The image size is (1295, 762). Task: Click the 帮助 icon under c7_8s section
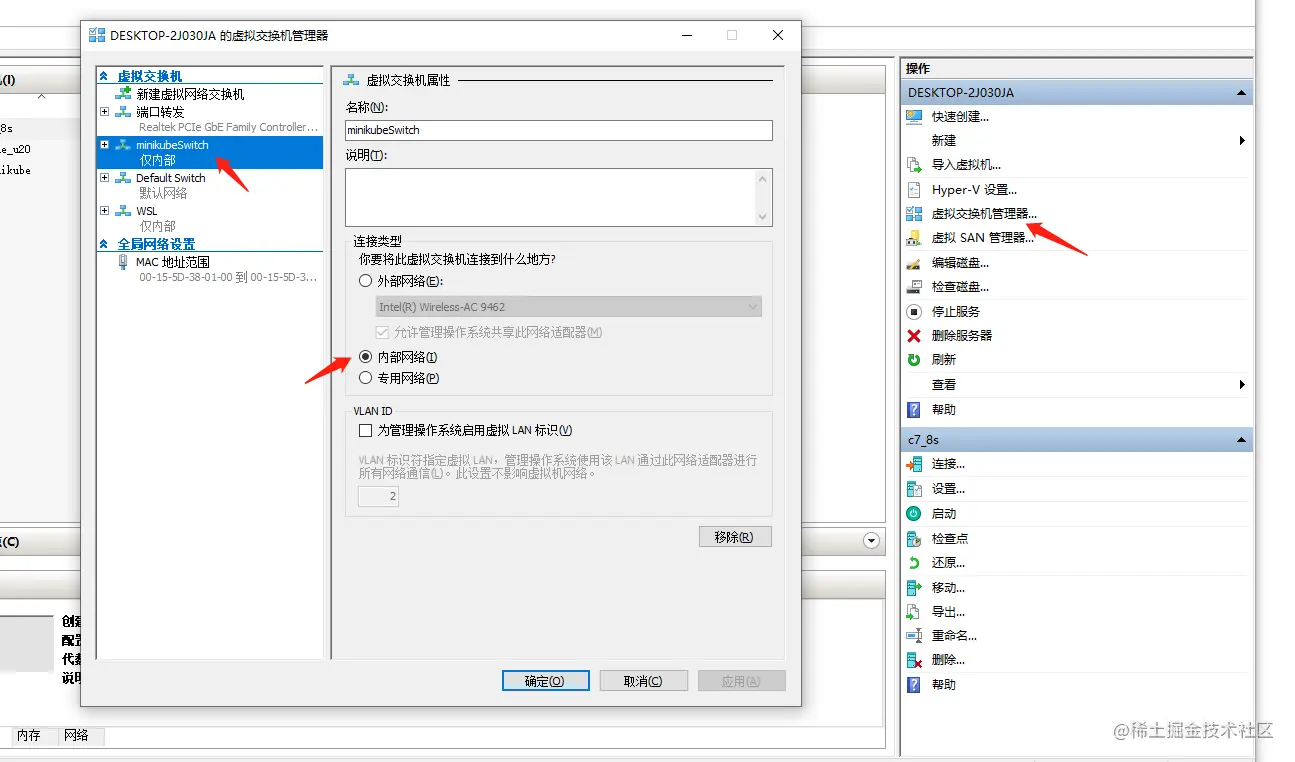click(914, 684)
